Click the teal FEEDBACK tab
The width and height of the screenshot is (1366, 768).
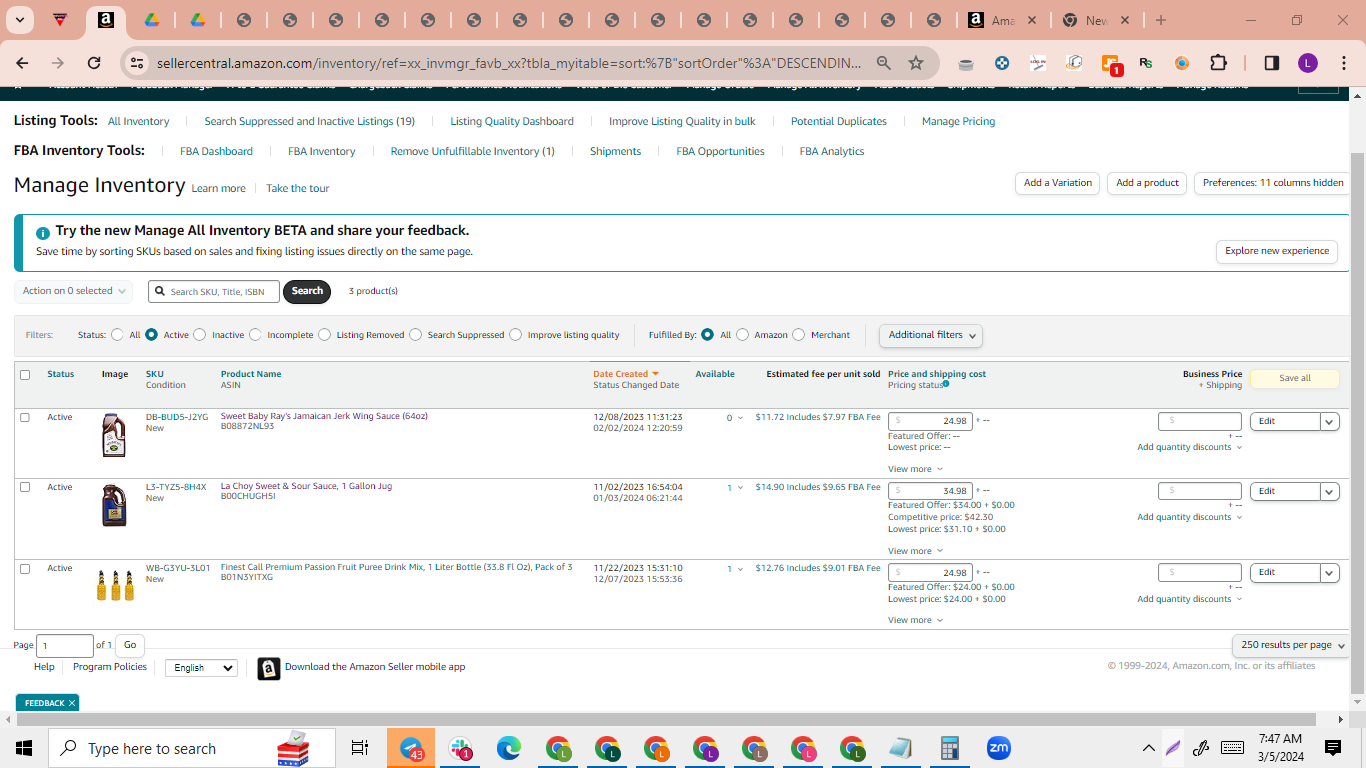47,703
